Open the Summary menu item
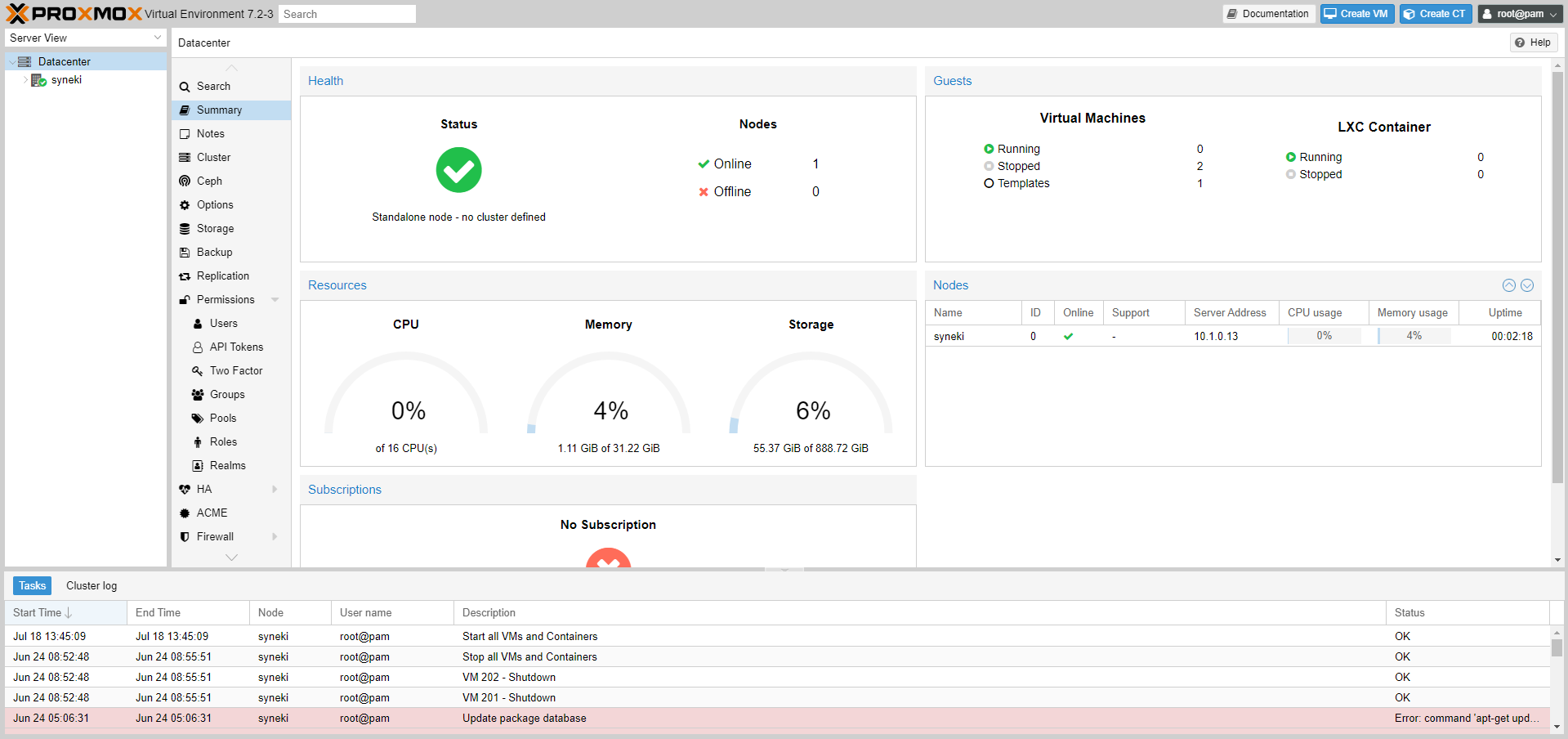 pos(231,110)
